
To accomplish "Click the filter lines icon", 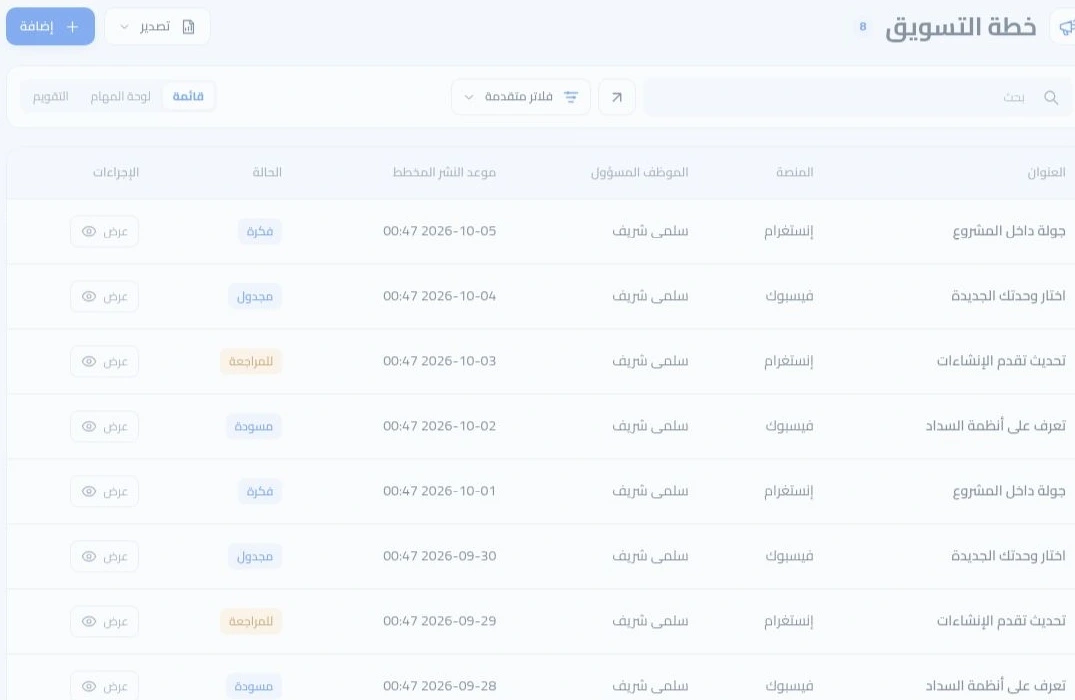I will pos(571,97).
